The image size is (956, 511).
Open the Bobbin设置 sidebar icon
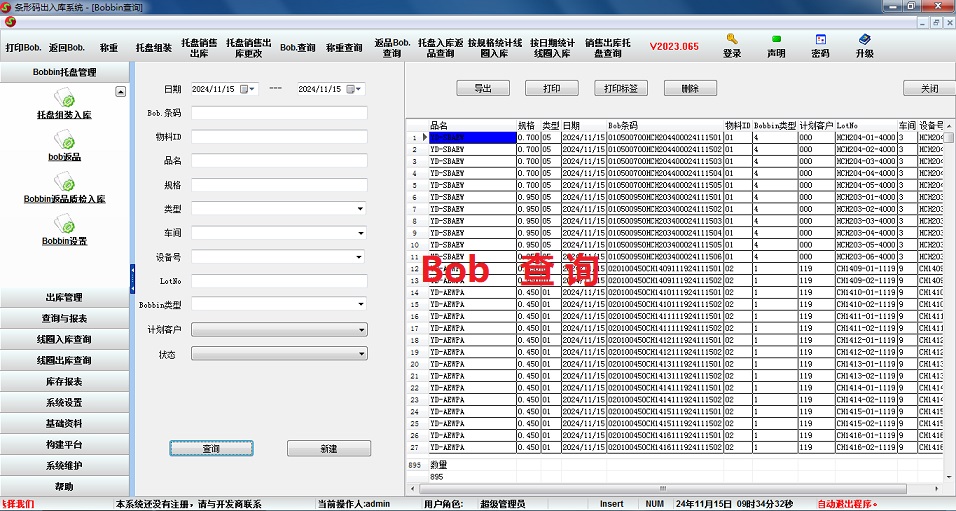[x=64, y=226]
